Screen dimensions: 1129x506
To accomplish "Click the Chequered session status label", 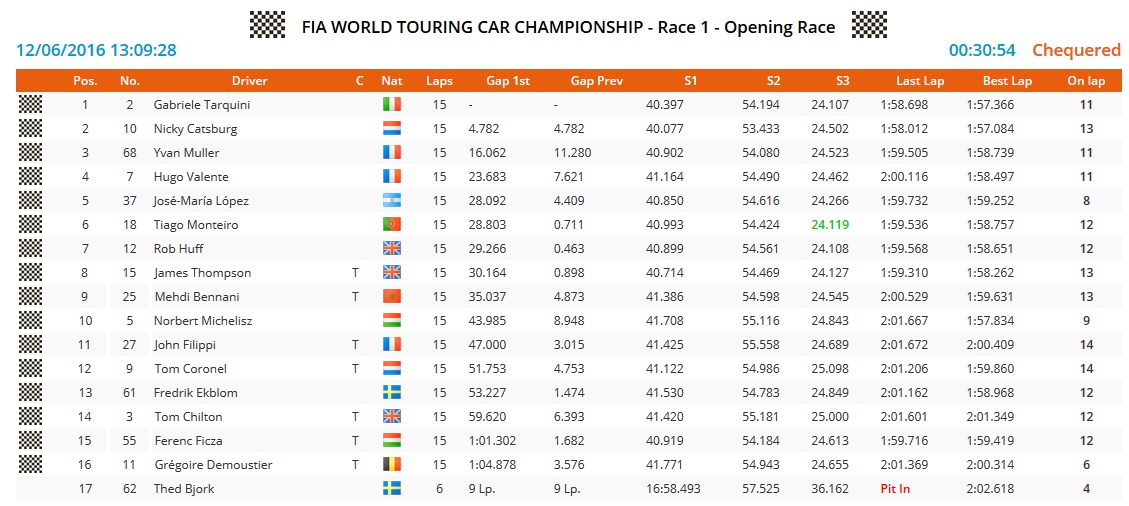I will (1076, 50).
